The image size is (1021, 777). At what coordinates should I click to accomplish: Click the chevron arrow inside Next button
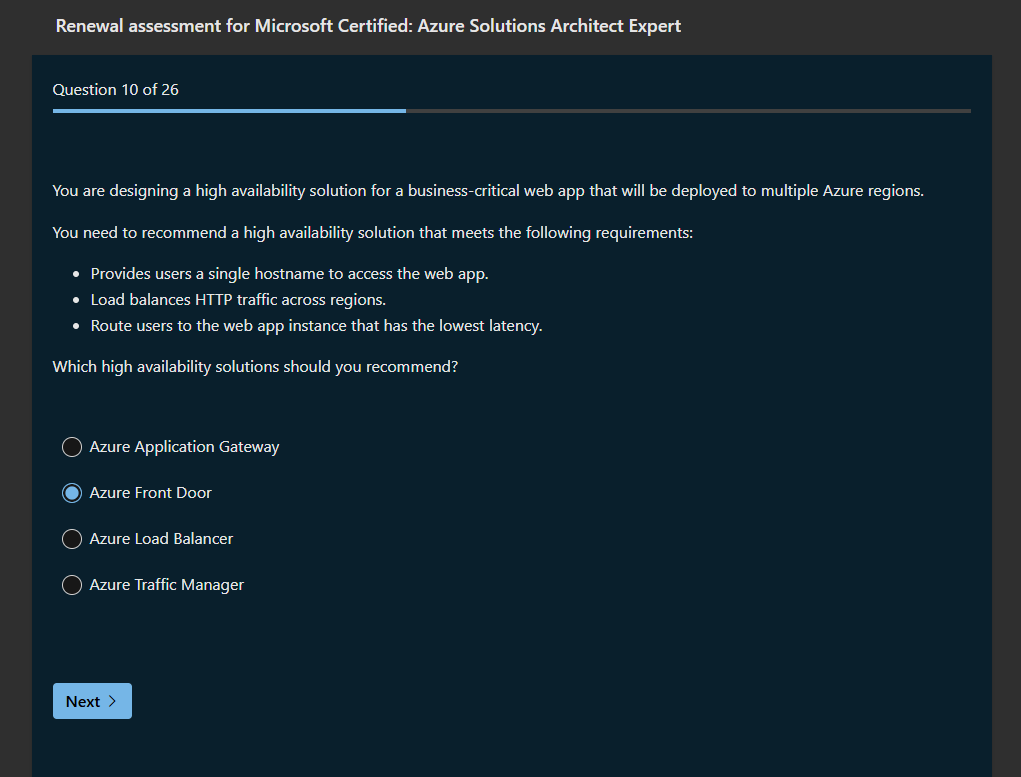[x=113, y=701]
